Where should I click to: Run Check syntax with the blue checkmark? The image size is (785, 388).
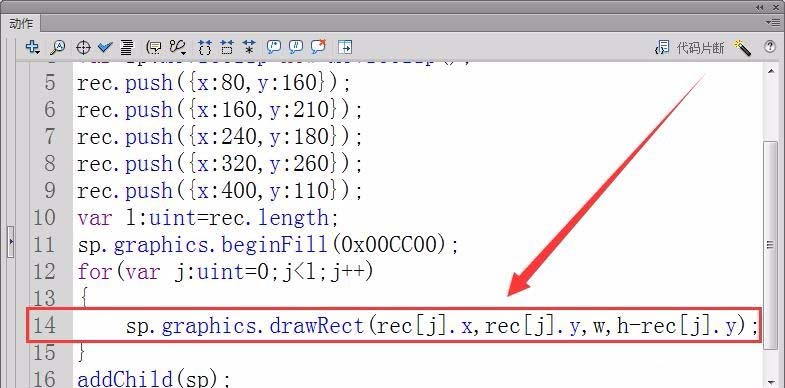coord(105,48)
